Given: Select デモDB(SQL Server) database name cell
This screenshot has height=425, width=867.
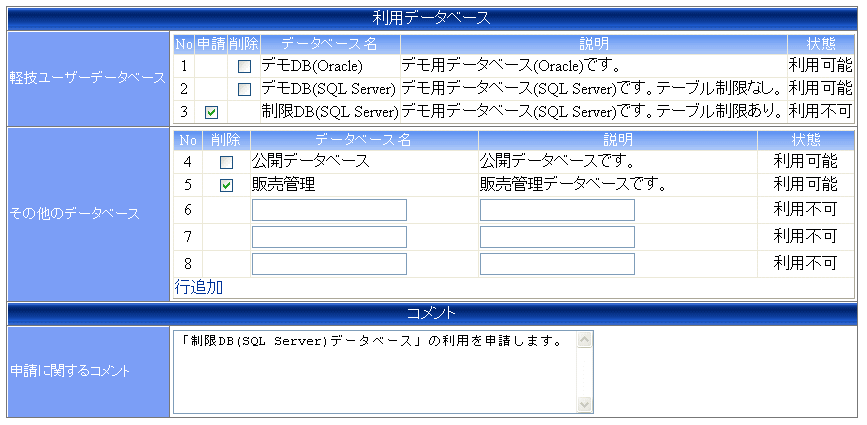Looking at the screenshot, I should tap(330, 88).
